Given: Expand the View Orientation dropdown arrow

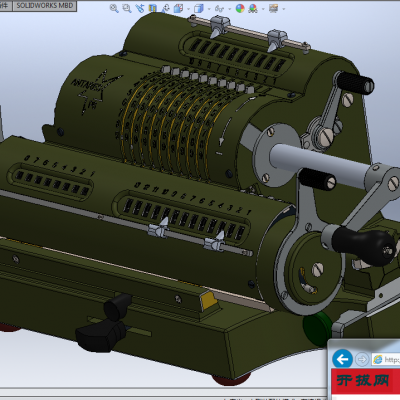Looking at the screenshot, I should (189, 9).
